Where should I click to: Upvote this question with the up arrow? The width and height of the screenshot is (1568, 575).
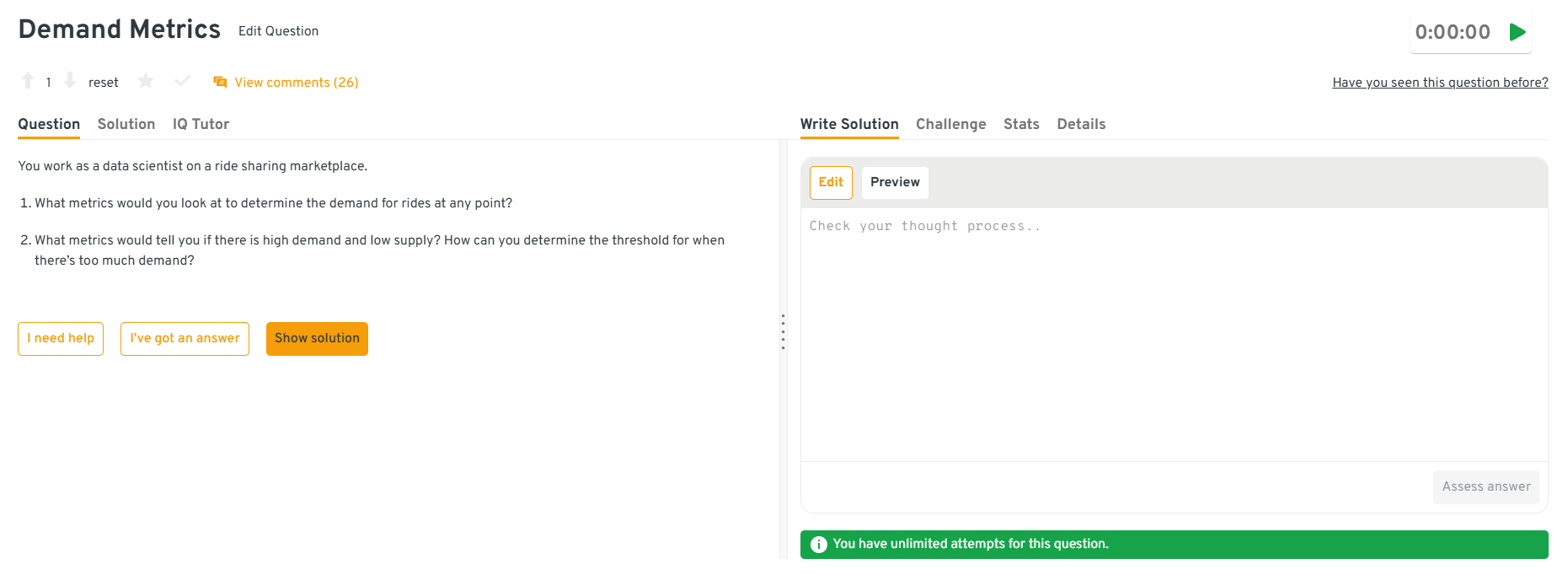pos(28,81)
